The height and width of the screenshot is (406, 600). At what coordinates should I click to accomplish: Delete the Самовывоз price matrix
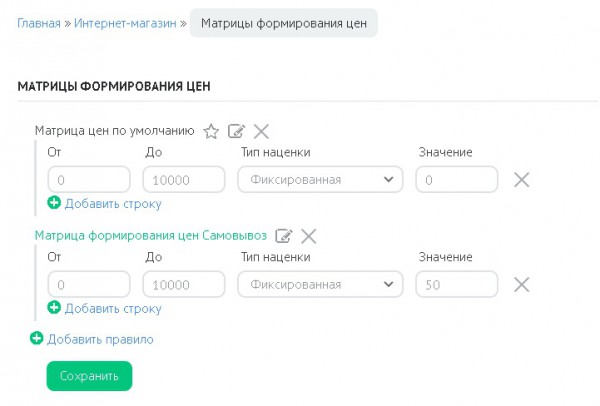coord(308,236)
